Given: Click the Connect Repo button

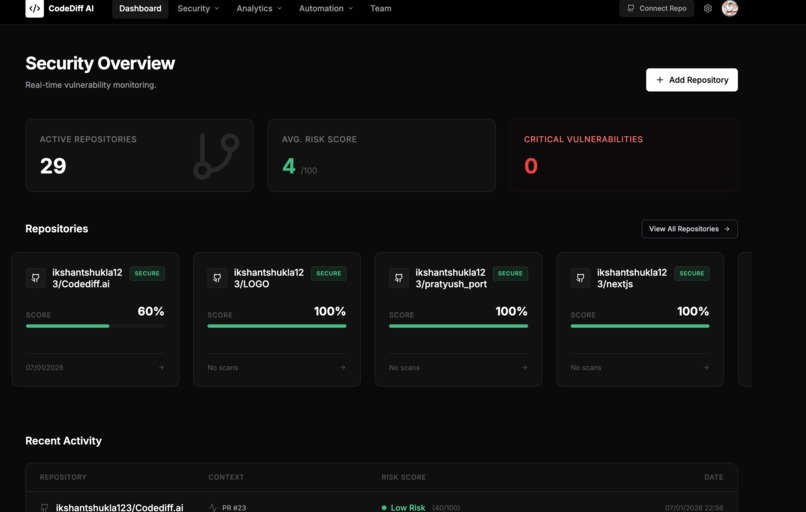Looking at the screenshot, I should pos(656,8).
